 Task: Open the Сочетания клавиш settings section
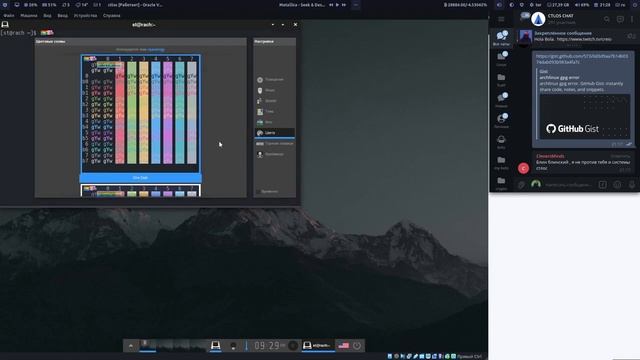click(274, 144)
